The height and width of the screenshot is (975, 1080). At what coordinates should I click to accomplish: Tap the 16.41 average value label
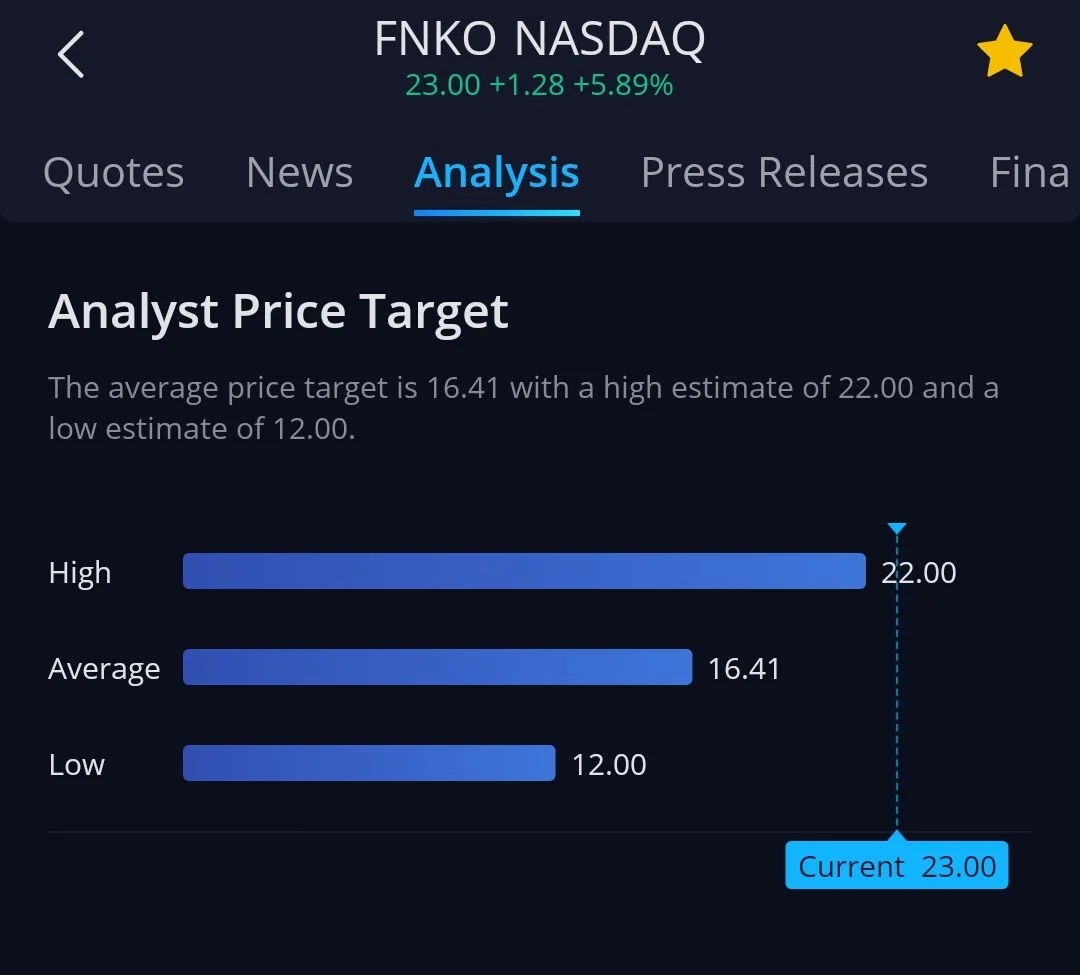pos(745,669)
